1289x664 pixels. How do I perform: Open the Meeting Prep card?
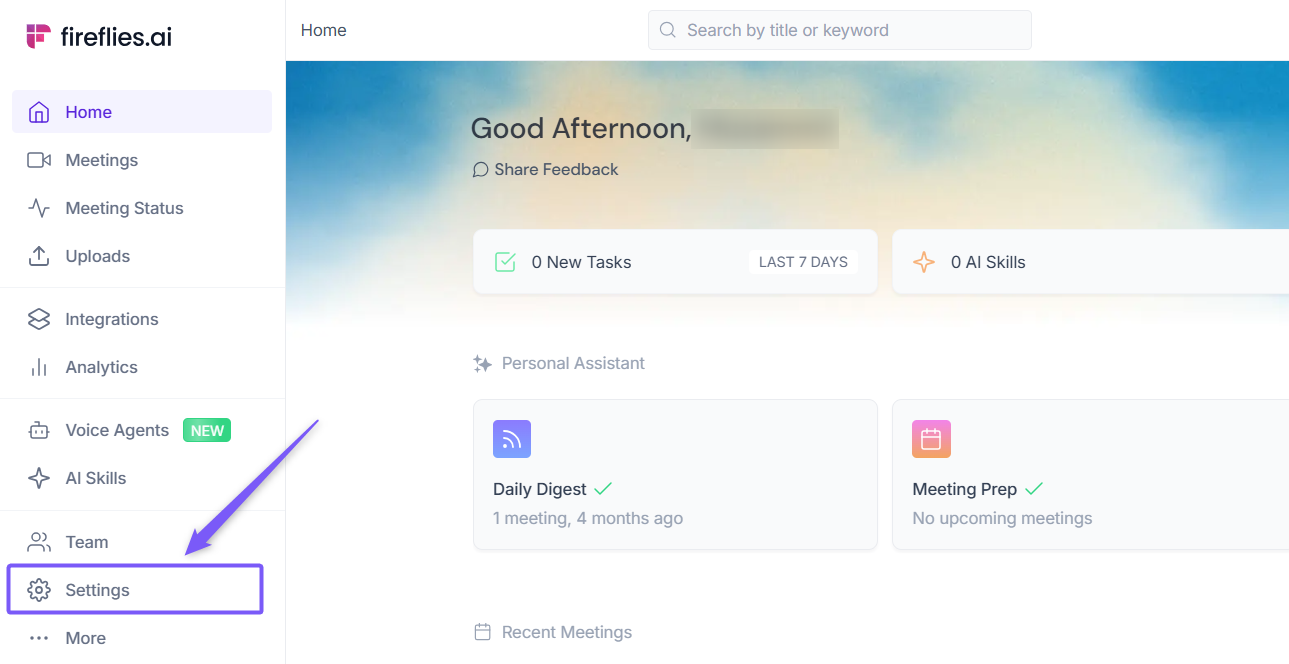[x=1090, y=475]
